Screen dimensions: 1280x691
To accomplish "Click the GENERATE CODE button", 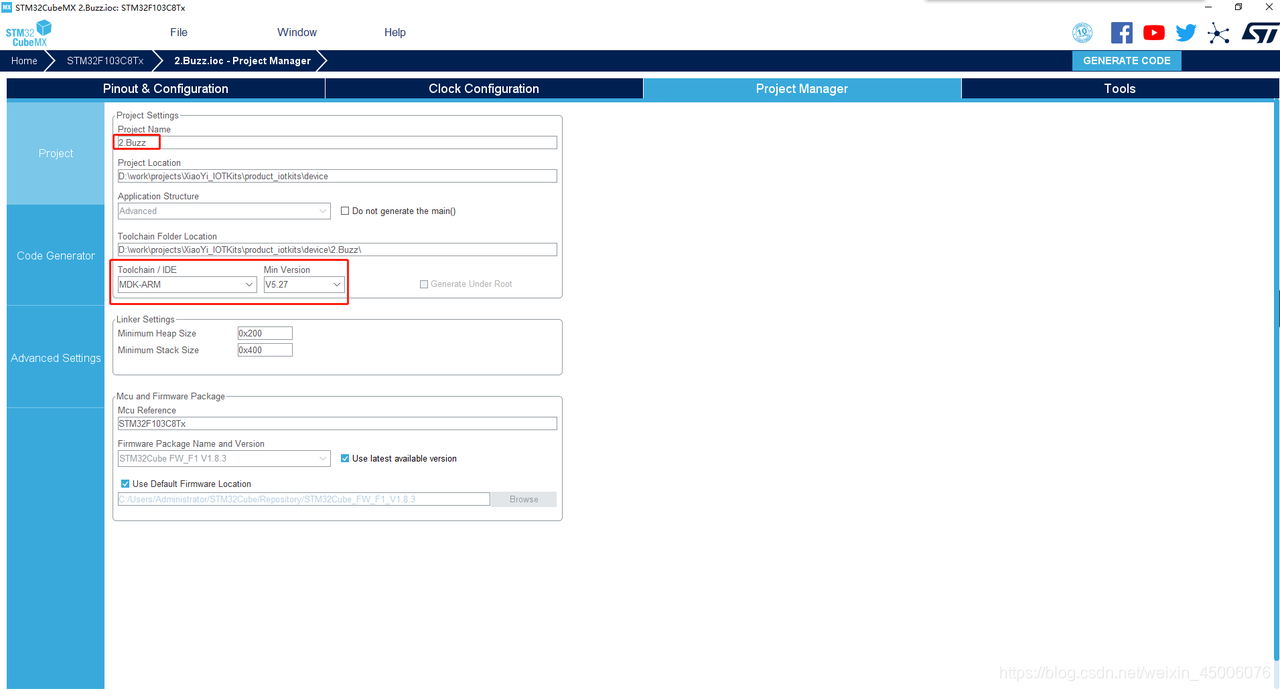I will 1127,61.
